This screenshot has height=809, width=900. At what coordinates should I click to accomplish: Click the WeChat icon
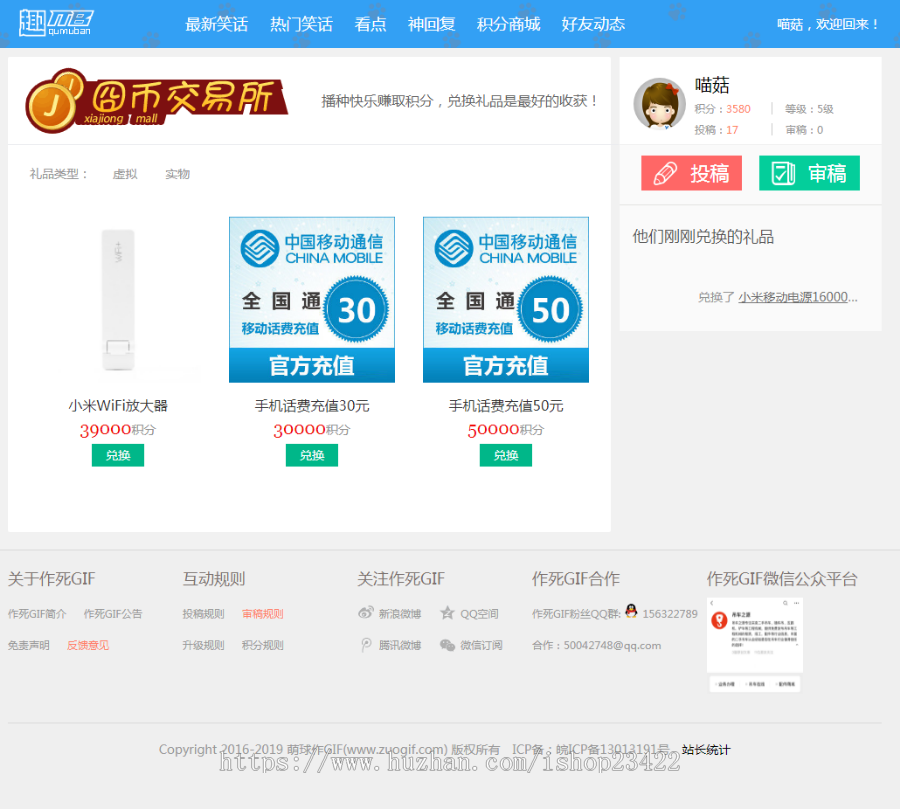coord(447,645)
